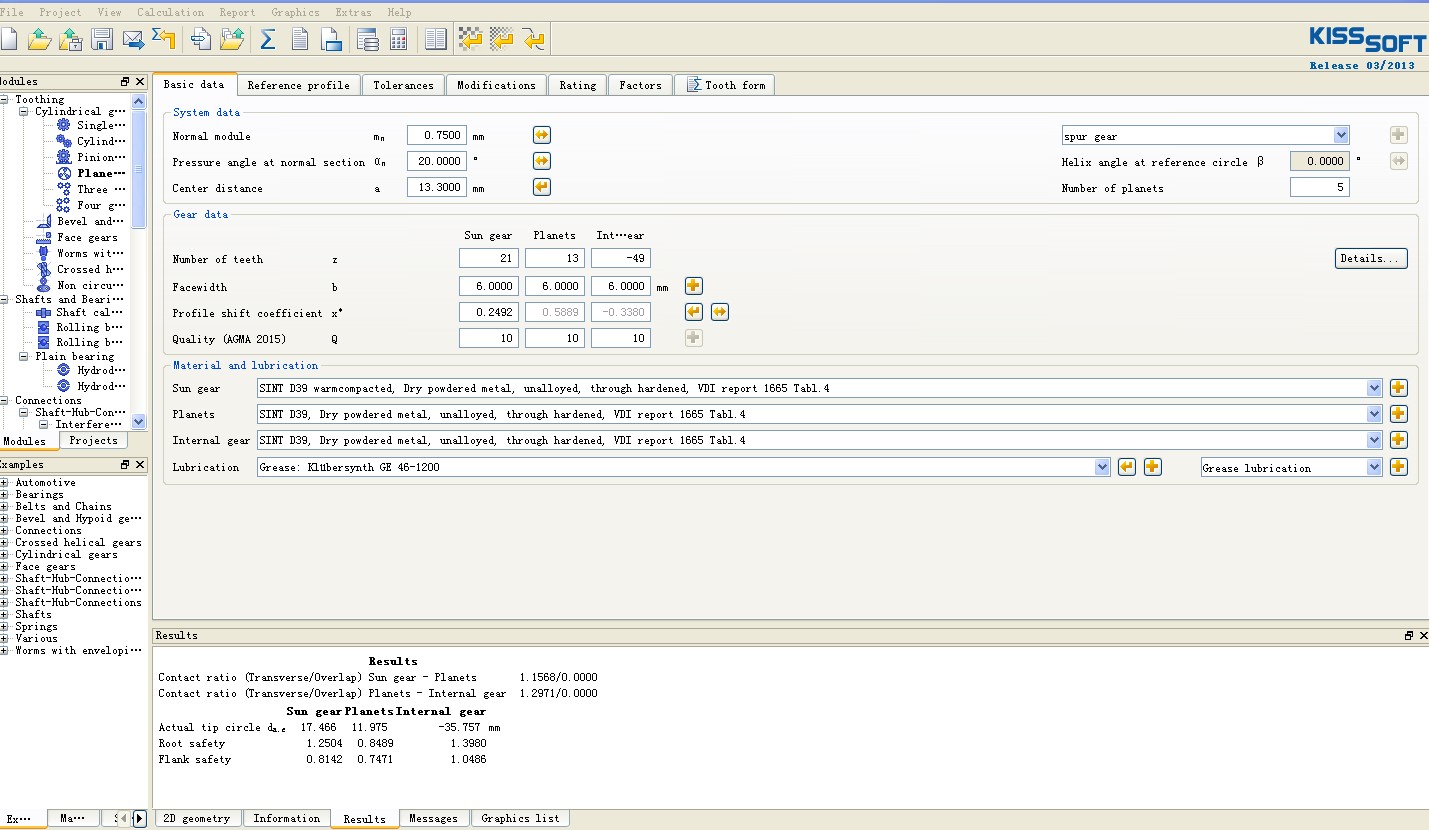Click the Modules tree scrollbar down arrow
This screenshot has width=1429, height=830.
pyautogui.click(x=139, y=422)
